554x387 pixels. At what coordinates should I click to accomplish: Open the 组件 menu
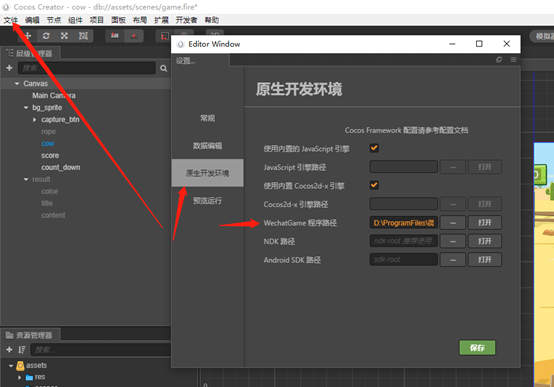tap(75, 20)
